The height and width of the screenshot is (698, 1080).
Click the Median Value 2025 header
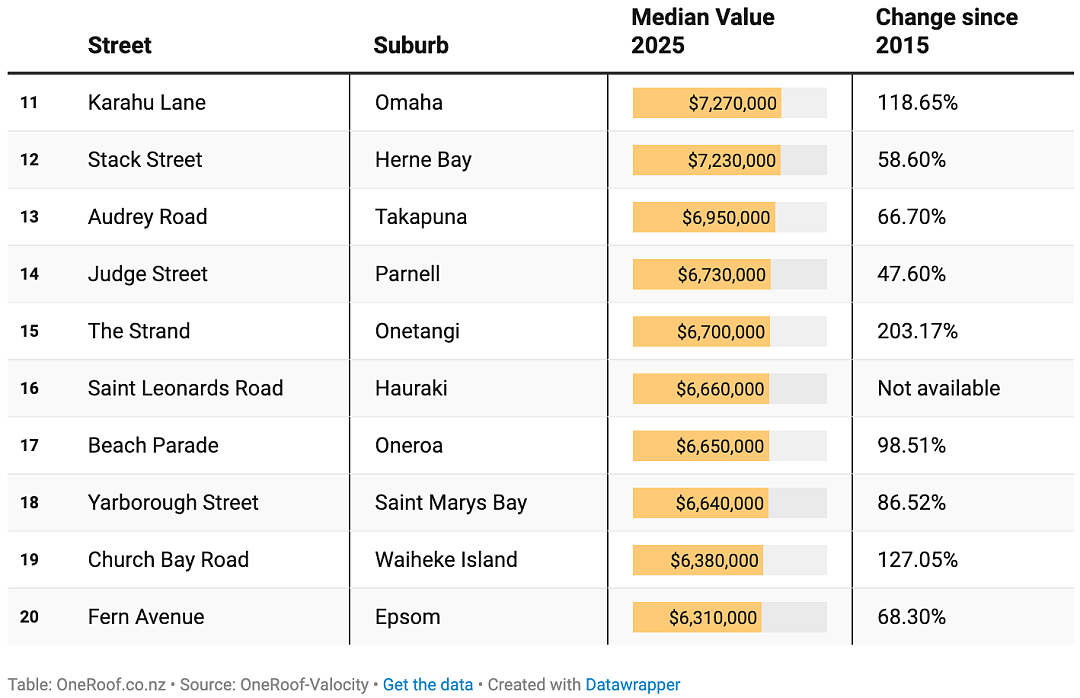703,31
